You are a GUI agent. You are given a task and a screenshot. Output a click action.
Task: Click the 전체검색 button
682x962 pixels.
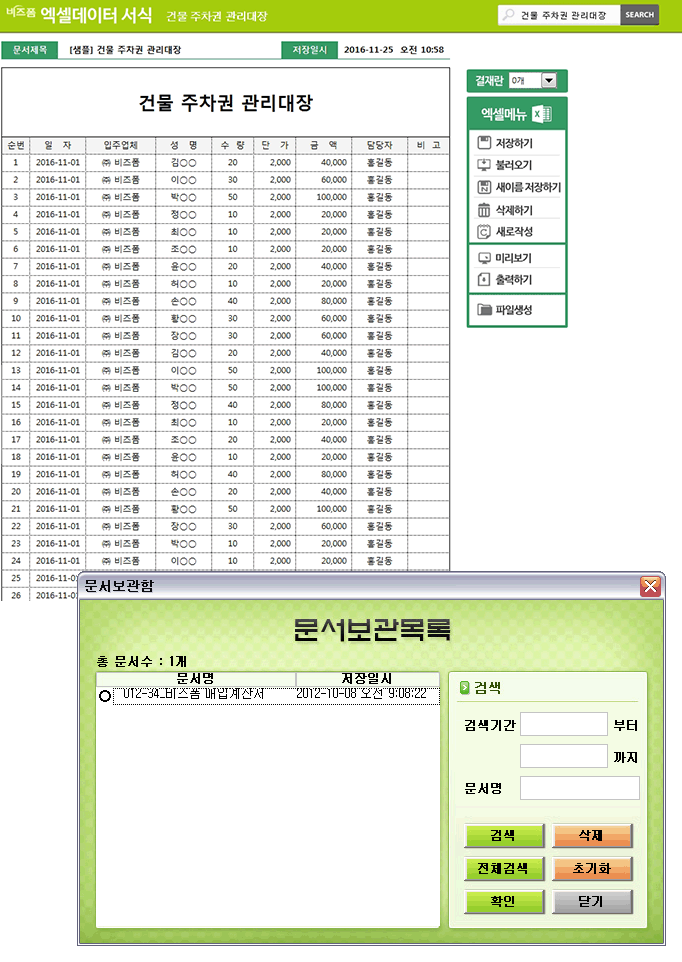pyautogui.click(x=504, y=869)
